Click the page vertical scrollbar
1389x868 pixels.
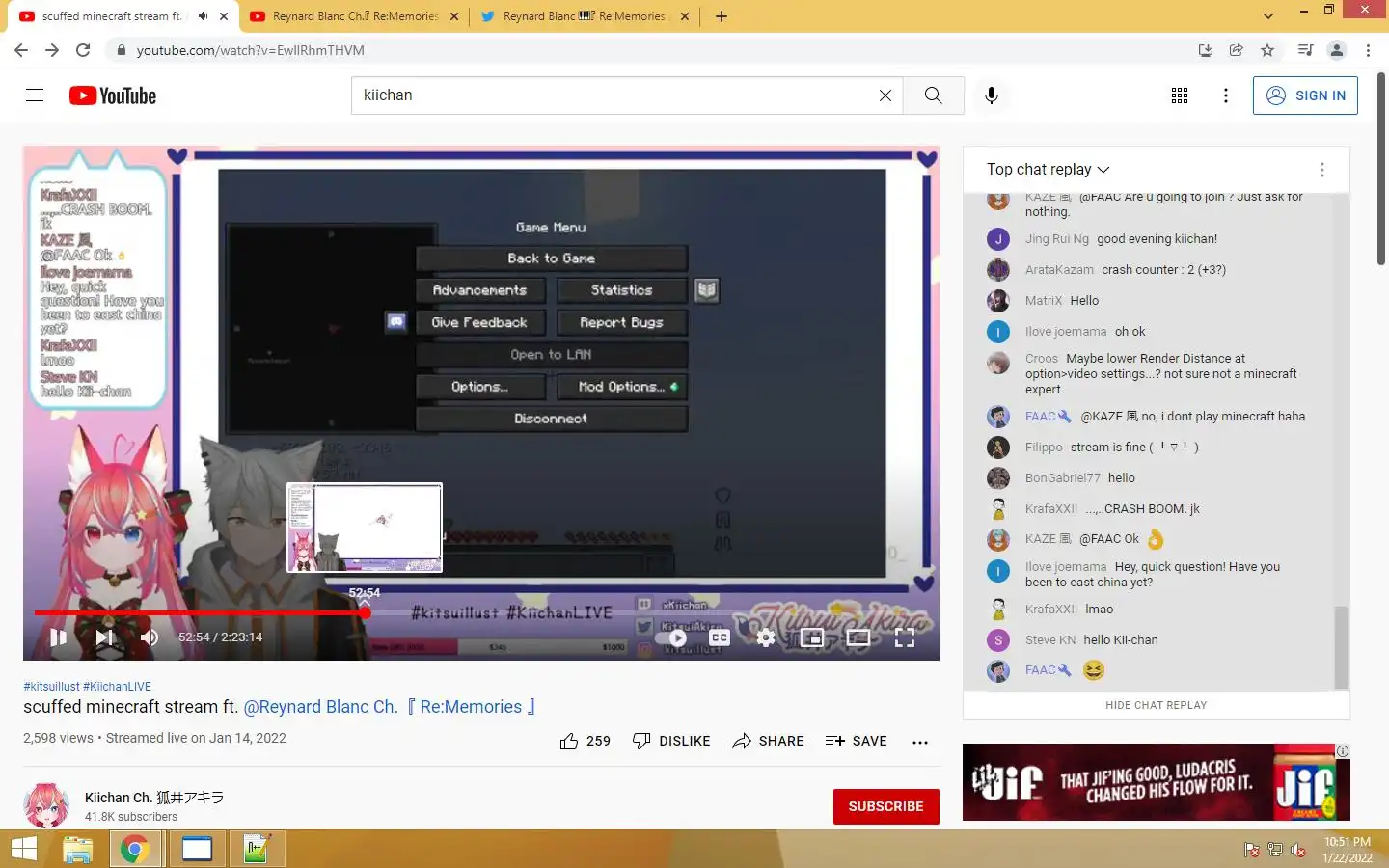coord(1381,169)
